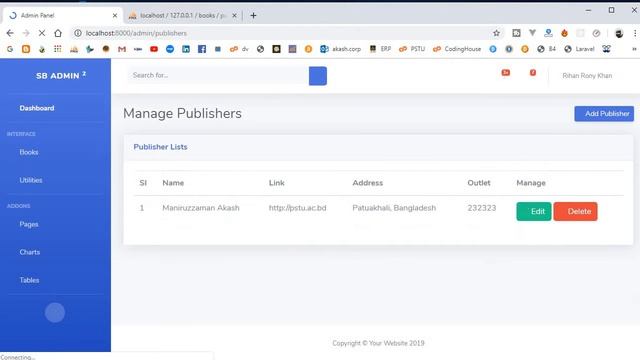Open the 84 bookmark
The width and height of the screenshot is (640, 360).
pos(547,49)
